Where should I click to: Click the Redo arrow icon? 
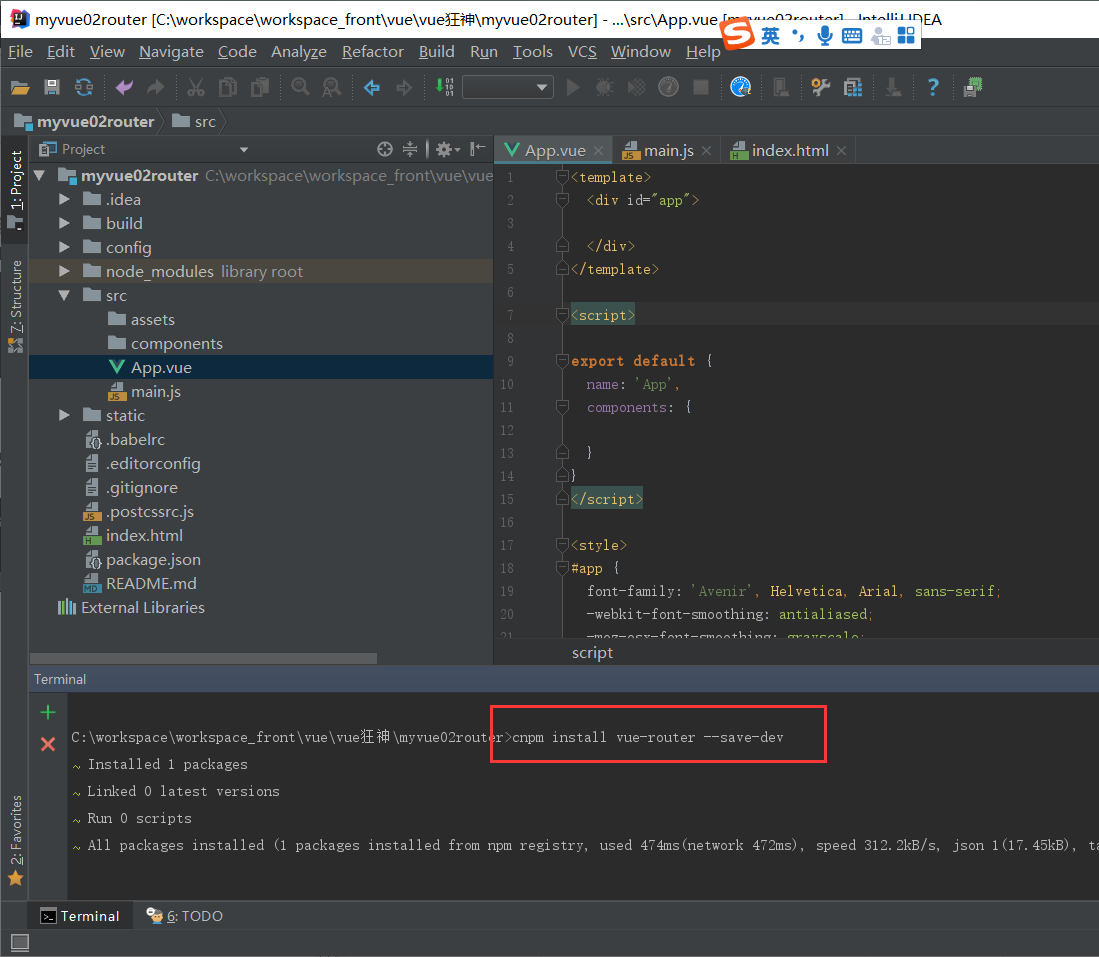(x=156, y=88)
